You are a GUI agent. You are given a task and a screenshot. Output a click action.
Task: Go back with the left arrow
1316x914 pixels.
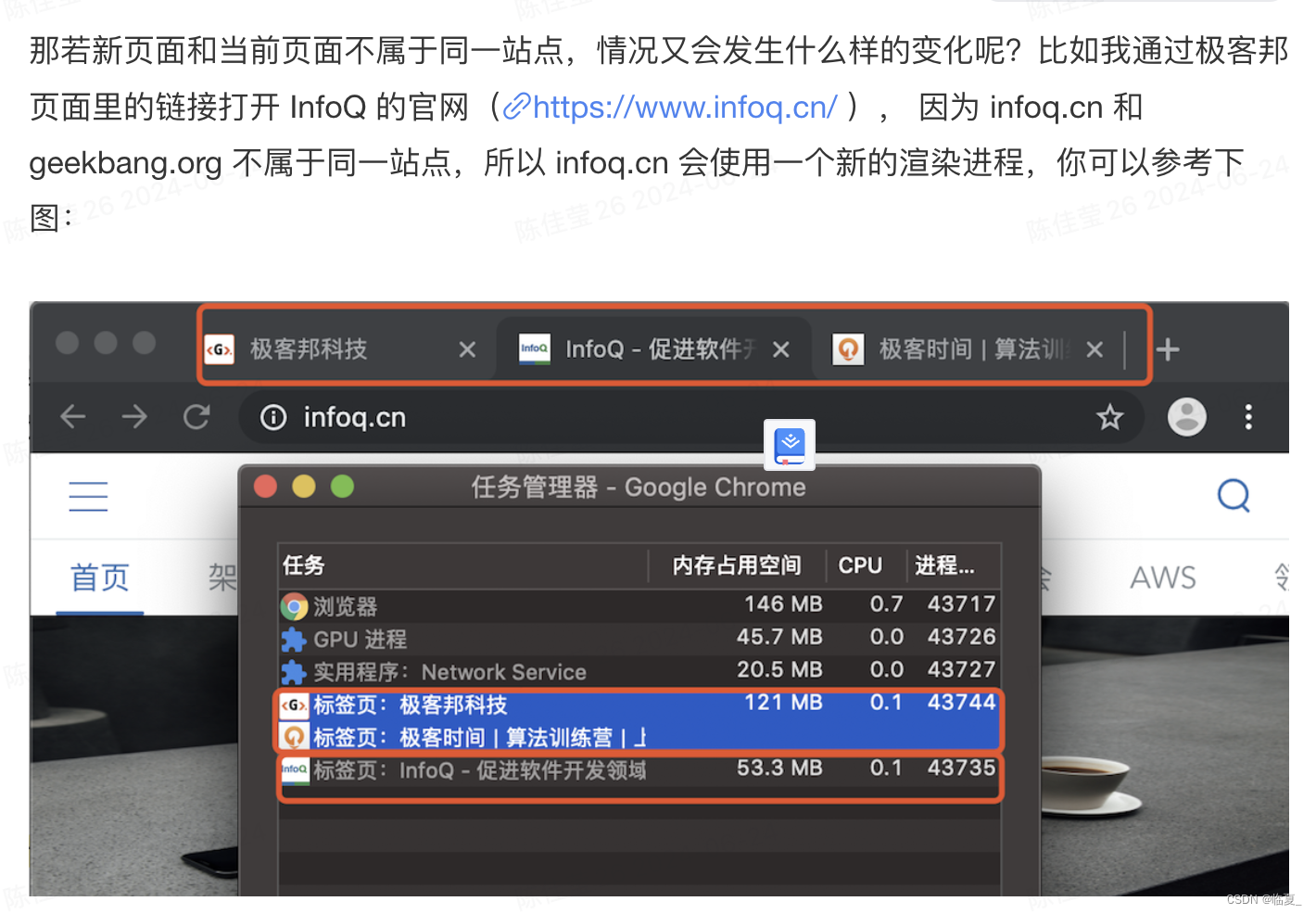click(73, 417)
